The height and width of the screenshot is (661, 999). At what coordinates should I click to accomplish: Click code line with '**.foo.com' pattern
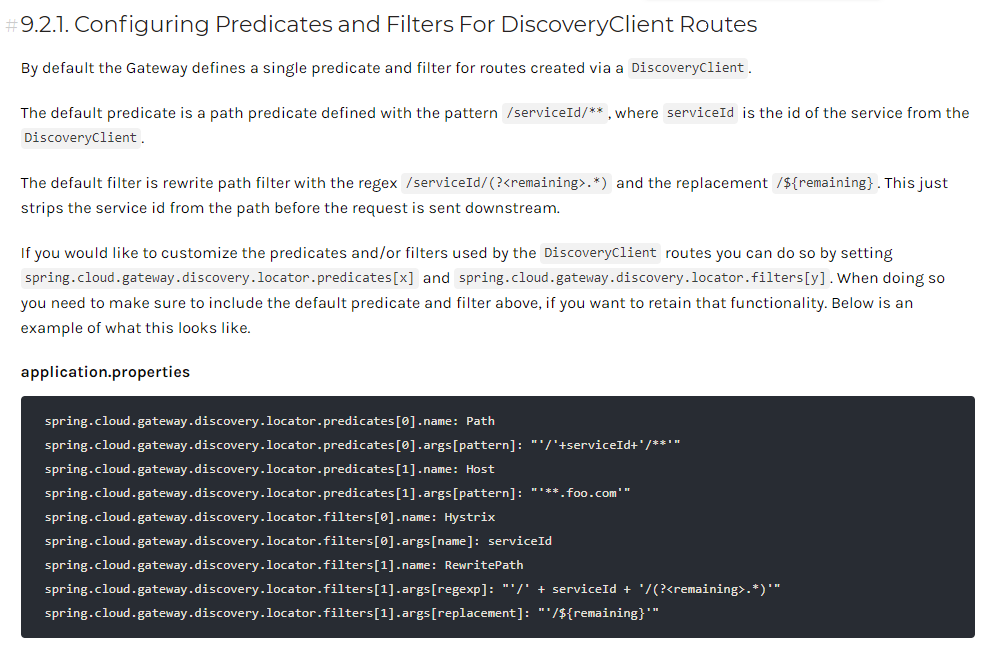(x=337, y=493)
